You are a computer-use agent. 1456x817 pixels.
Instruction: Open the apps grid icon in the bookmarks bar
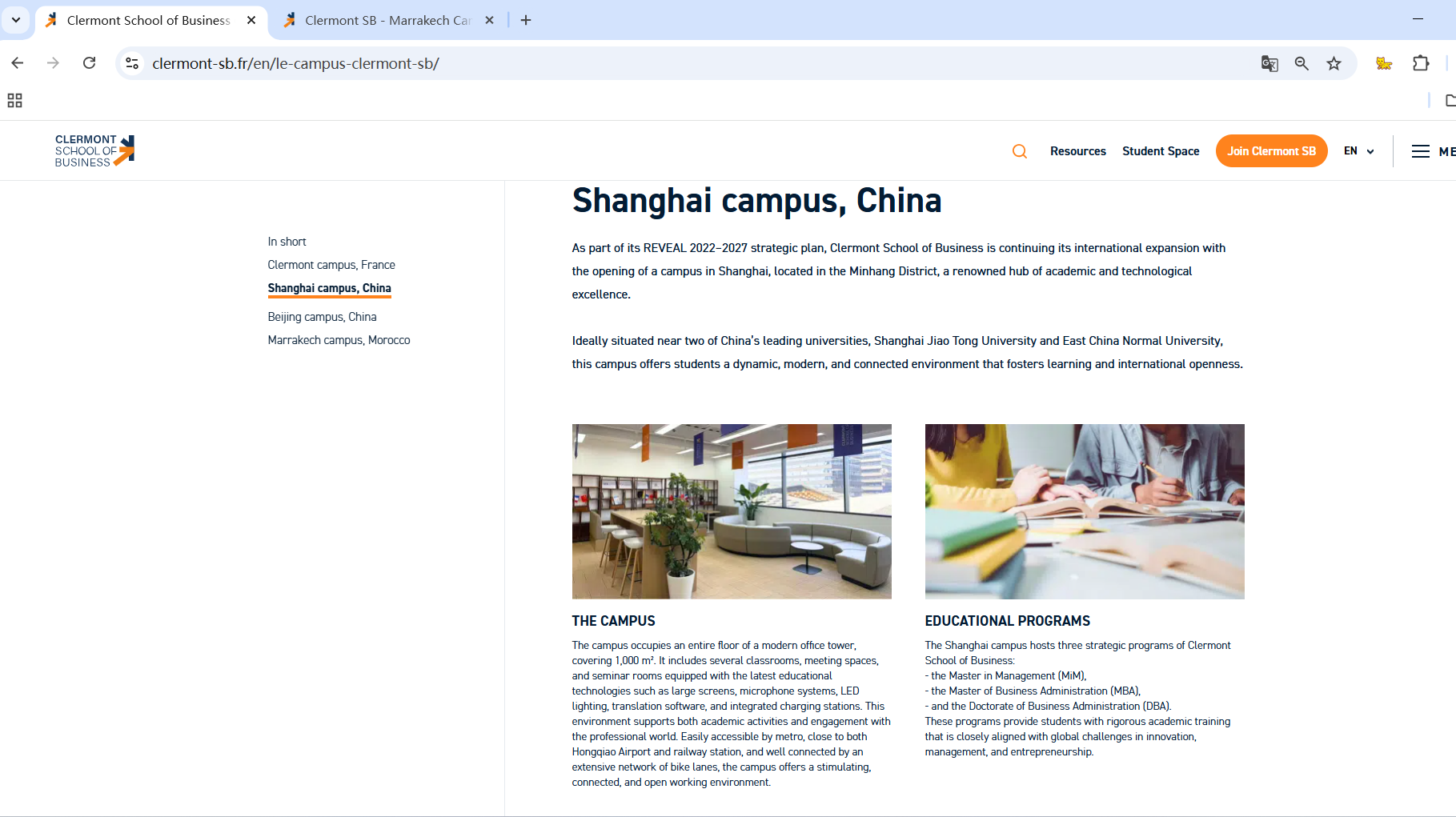tap(14, 101)
